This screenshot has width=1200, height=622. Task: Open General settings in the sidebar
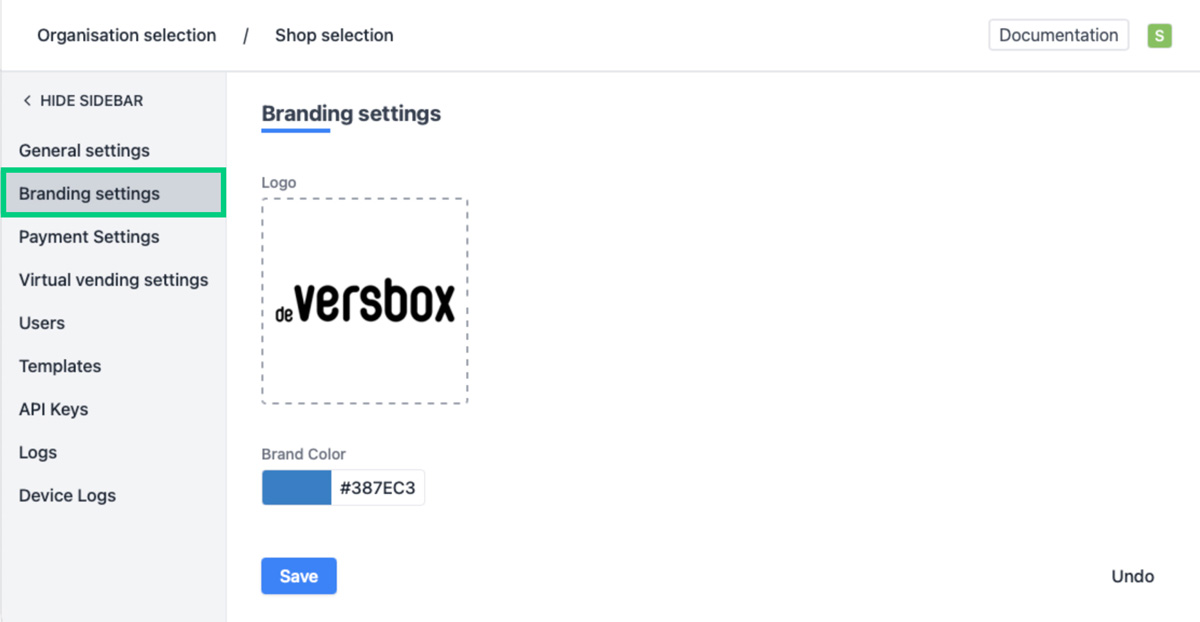(84, 151)
